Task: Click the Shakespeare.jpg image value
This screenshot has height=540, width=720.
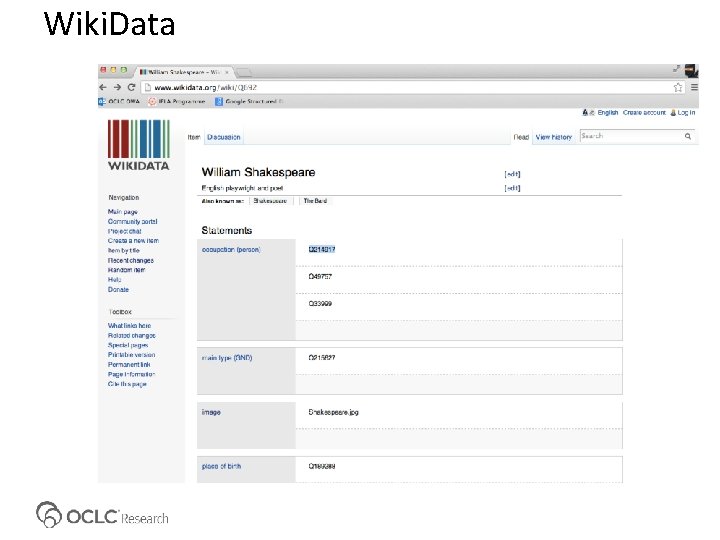Action: pyautogui.click(x=333, y=412)
